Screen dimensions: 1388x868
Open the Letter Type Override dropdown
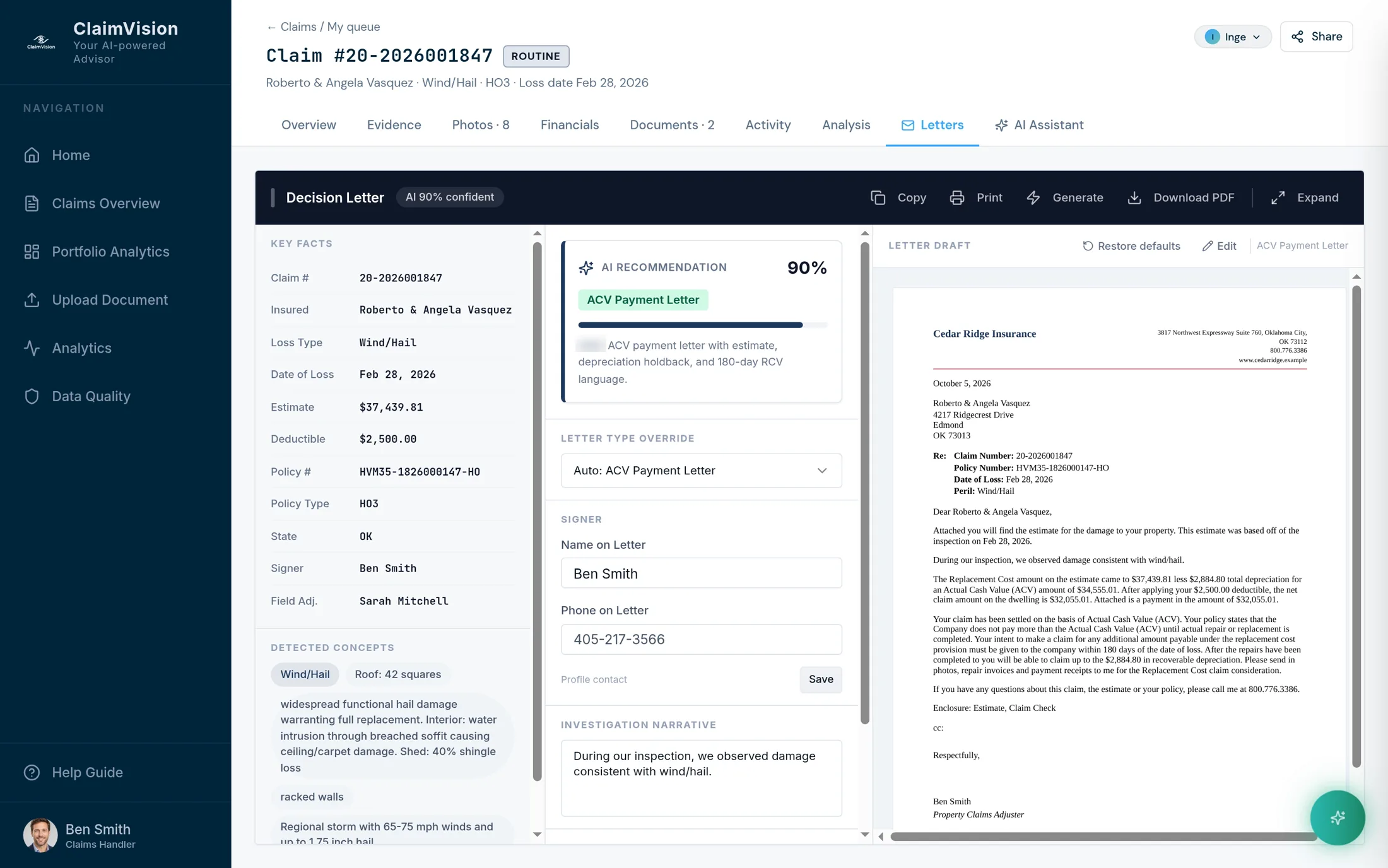(x=701, y=471)
